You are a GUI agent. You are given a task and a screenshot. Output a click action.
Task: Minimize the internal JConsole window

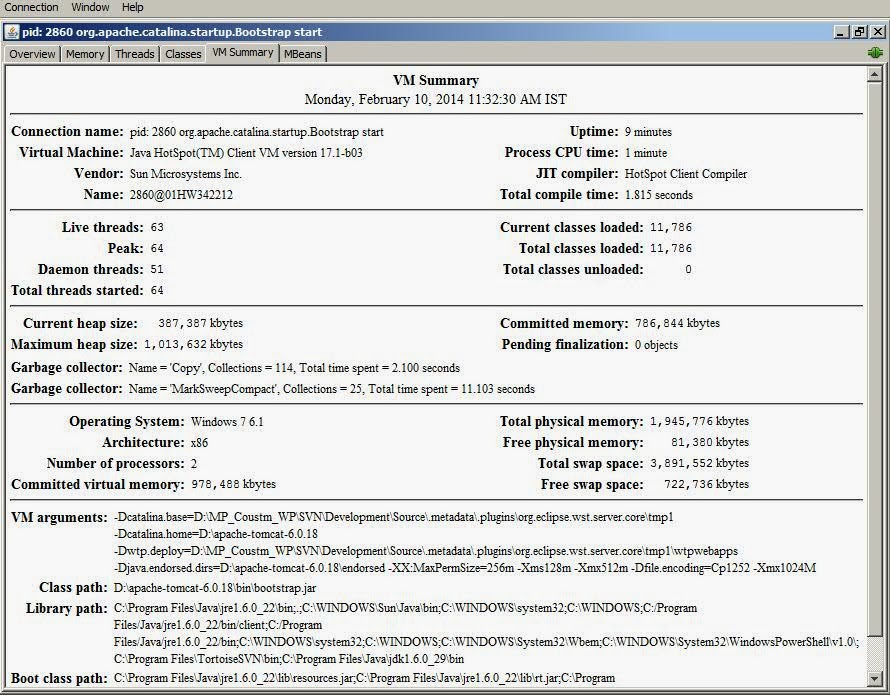842,32
